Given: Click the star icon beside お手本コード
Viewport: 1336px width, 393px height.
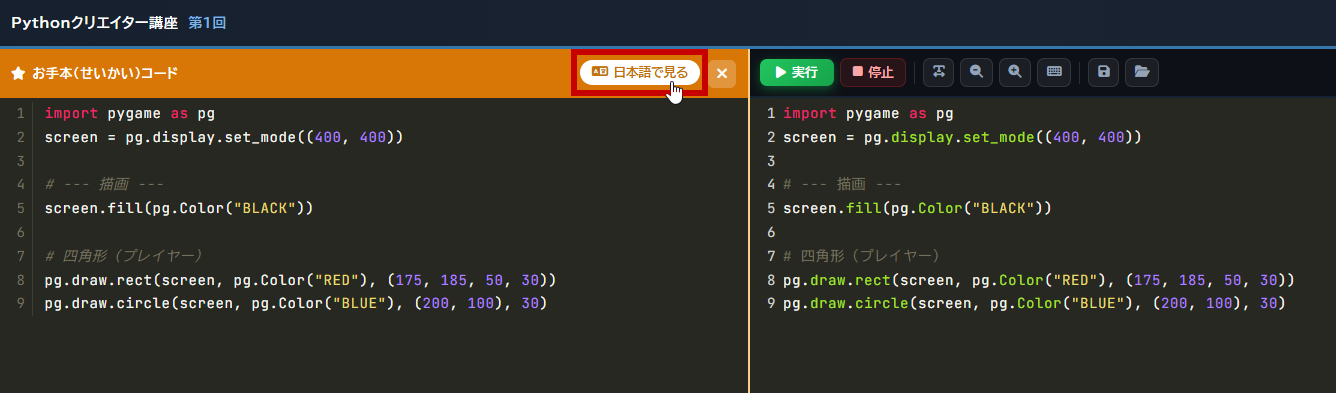Looking at the screenshot, I should point(18,73).
